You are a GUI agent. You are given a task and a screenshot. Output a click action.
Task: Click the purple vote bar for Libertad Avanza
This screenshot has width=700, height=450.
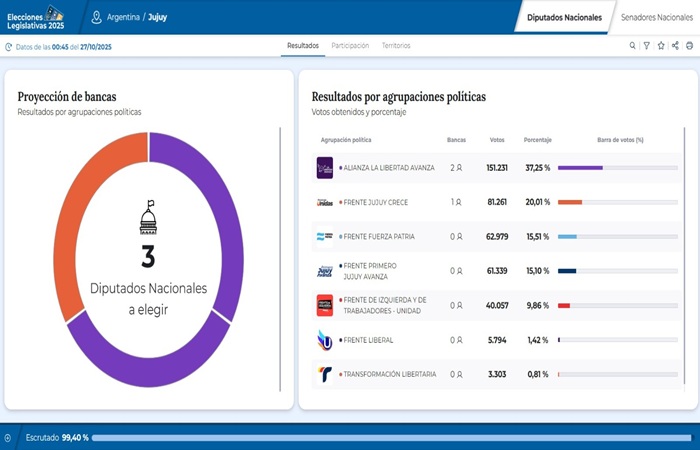coord(580,168)
